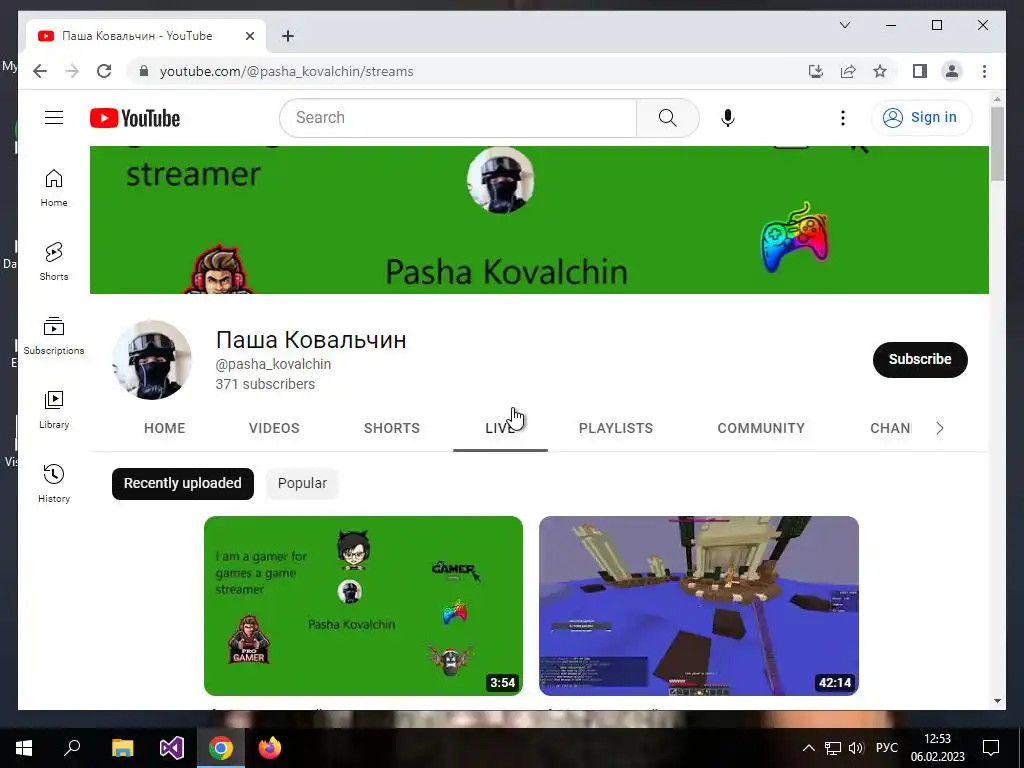Open Windows notification center
This screenshot has height=768, width=1024.
click(x=991, y=748)
